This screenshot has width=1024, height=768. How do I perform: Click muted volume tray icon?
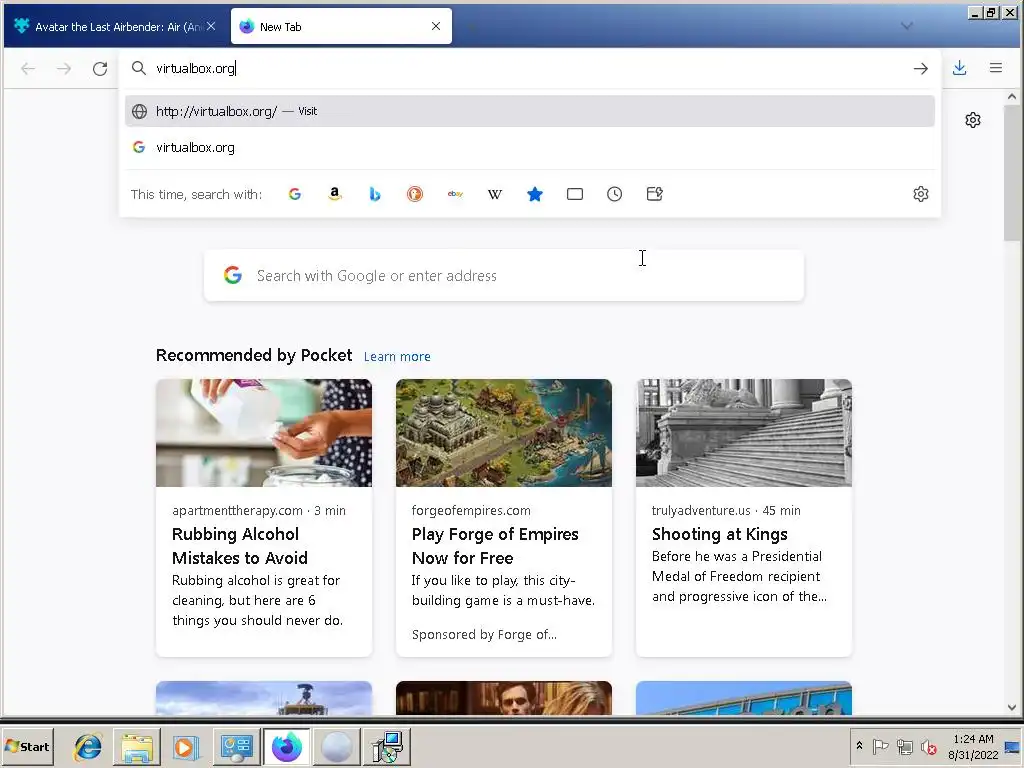929,746
